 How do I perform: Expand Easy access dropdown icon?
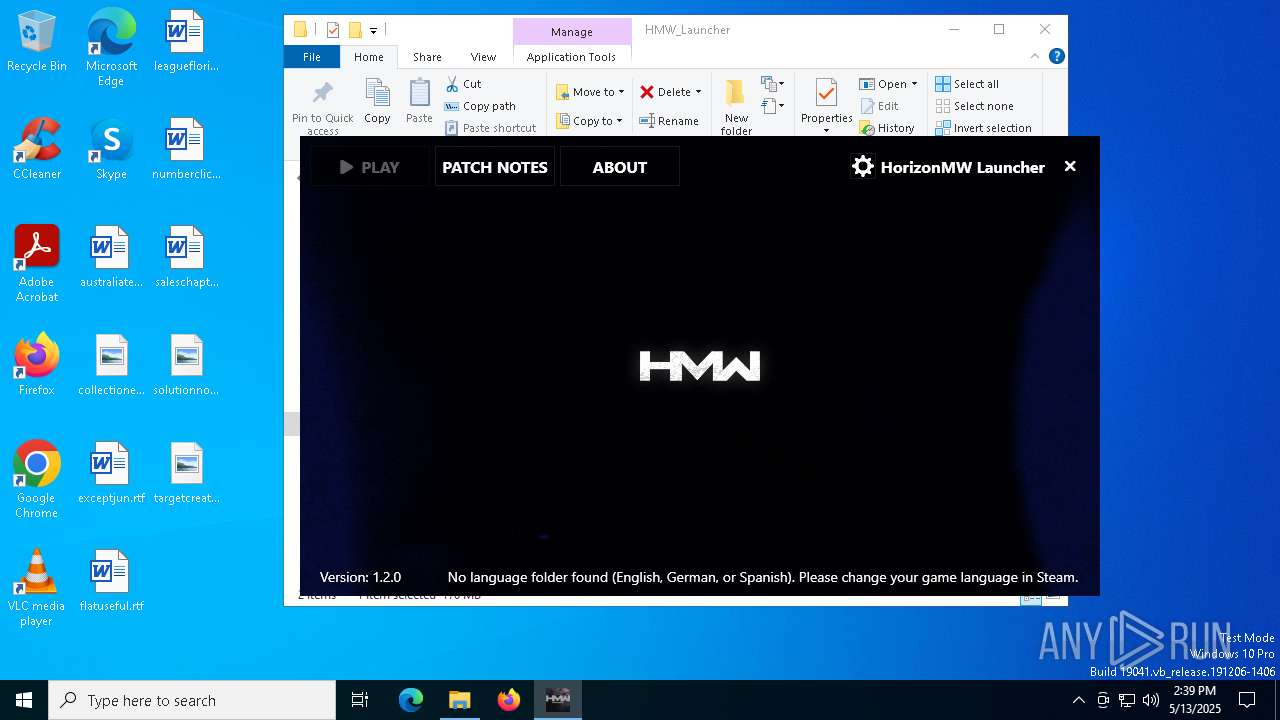pyautogui.click(x=773, y=106)
